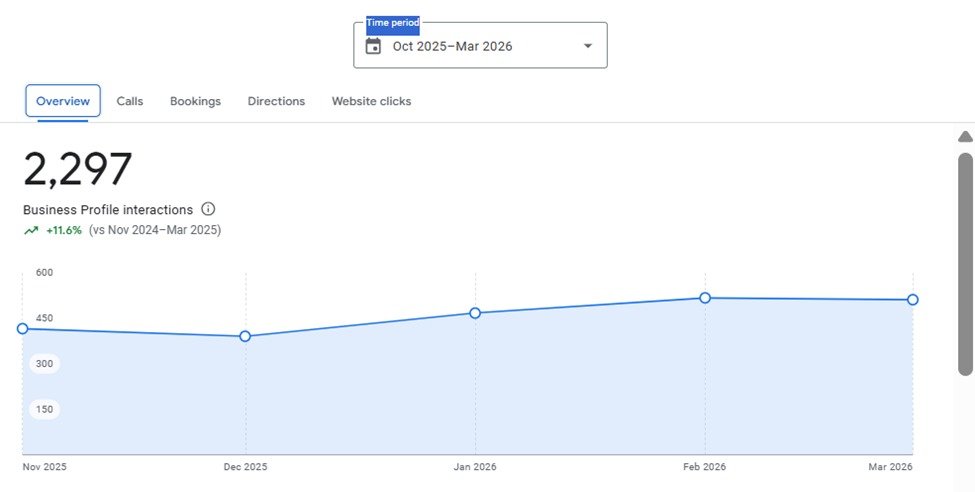Select the Overview tab

(x=63, y=101)
